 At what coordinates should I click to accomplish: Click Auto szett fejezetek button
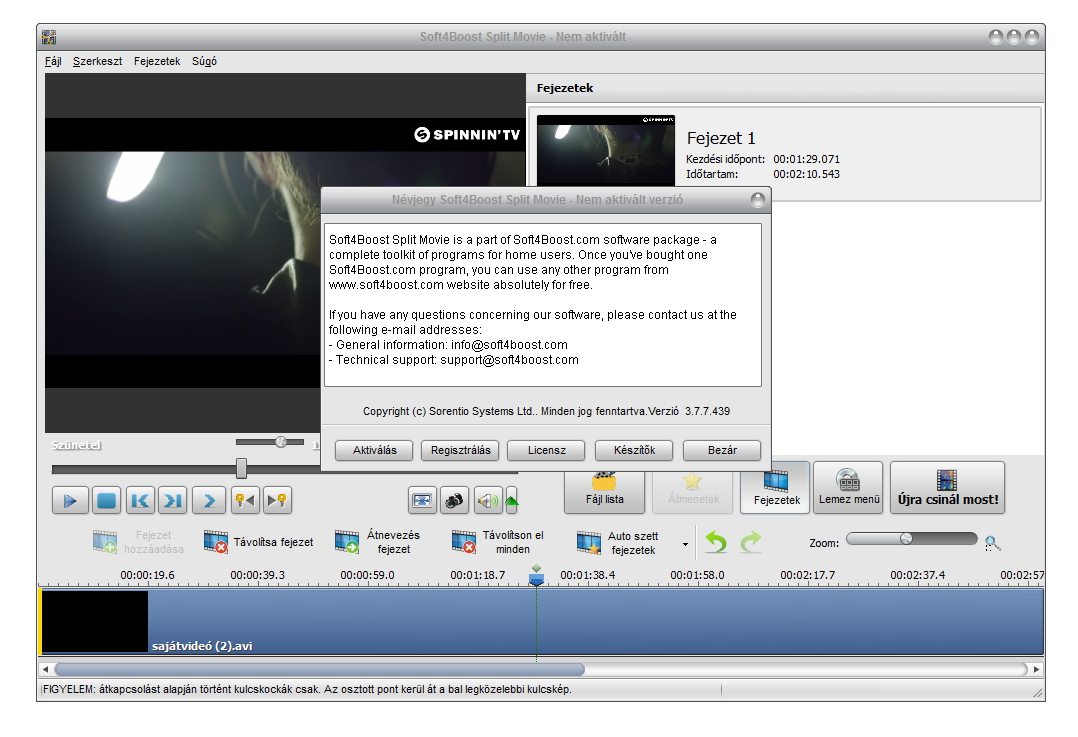click(x=617, y=543)
